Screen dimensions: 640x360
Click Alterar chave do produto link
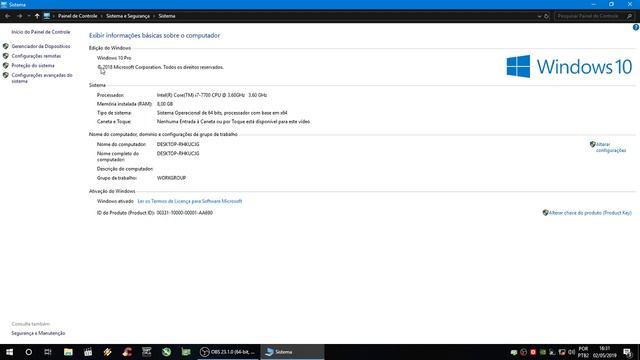click(590, 213)
